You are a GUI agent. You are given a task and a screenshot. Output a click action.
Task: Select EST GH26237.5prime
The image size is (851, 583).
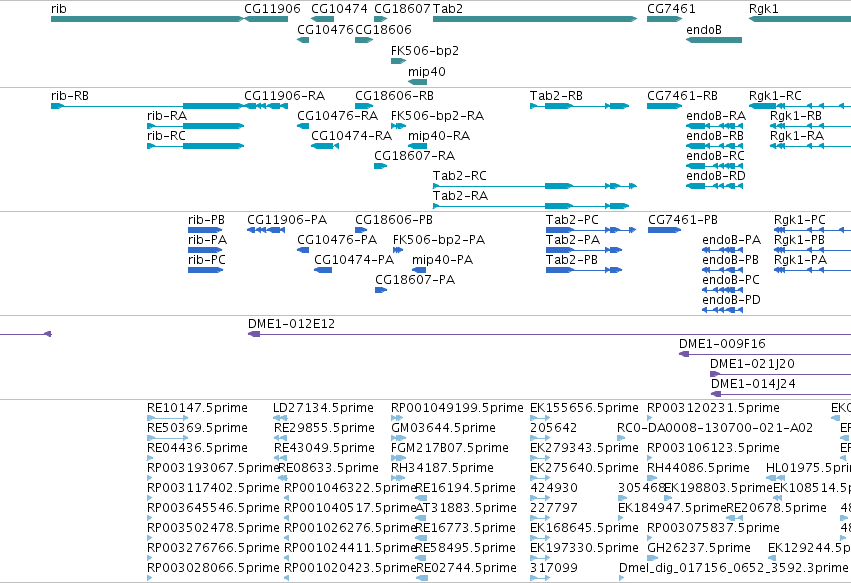[x=698, y=548]
